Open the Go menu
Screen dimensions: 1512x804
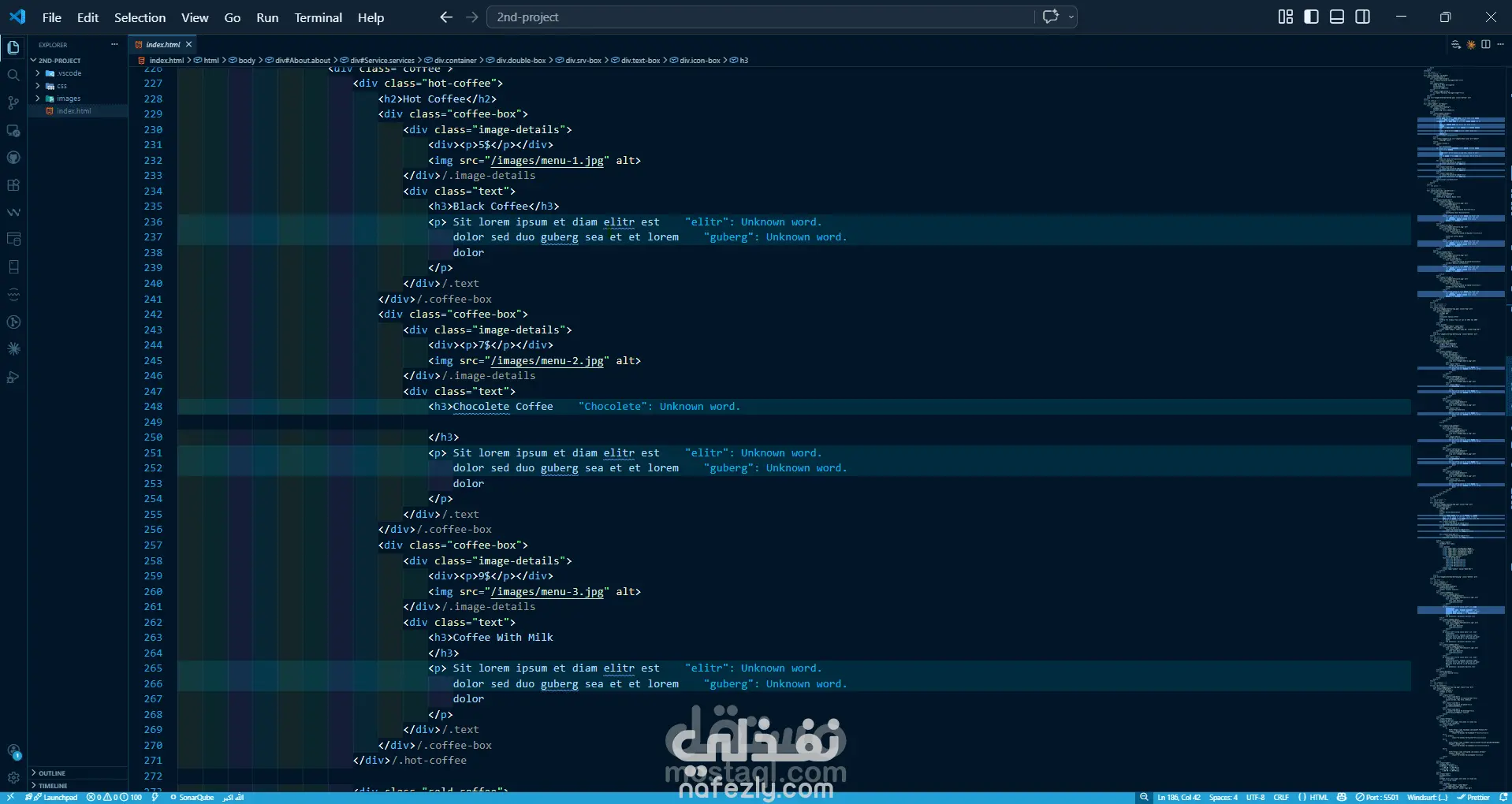coord(233,17)
